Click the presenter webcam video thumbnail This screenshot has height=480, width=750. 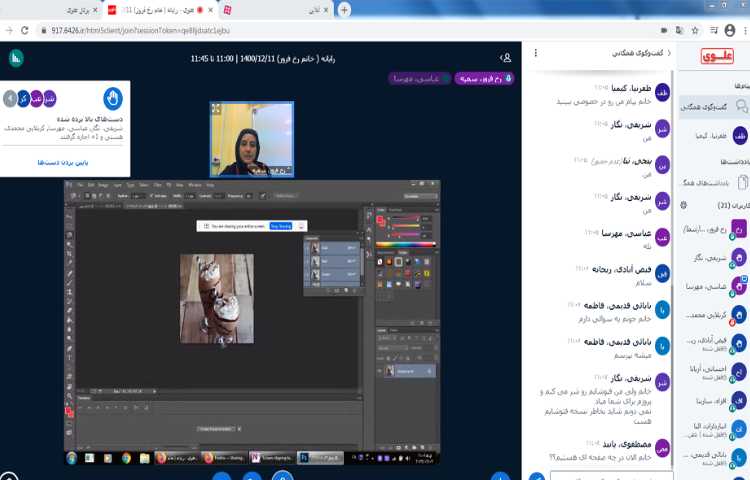pyautogui.click(x=252, y=139)
